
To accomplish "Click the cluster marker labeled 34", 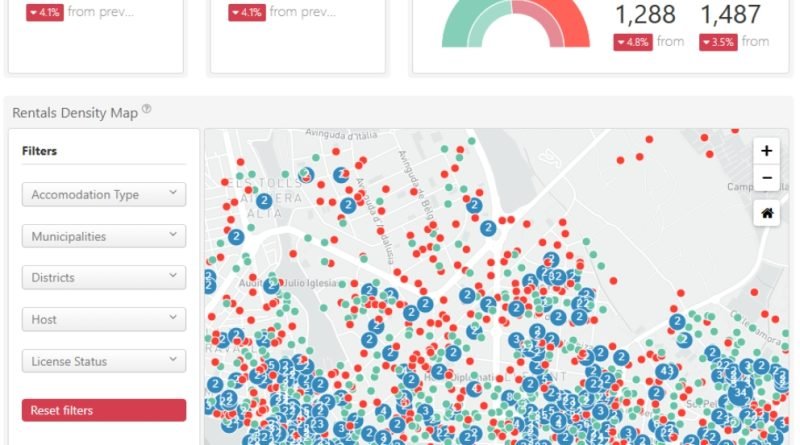I will [x=740, y=393].
